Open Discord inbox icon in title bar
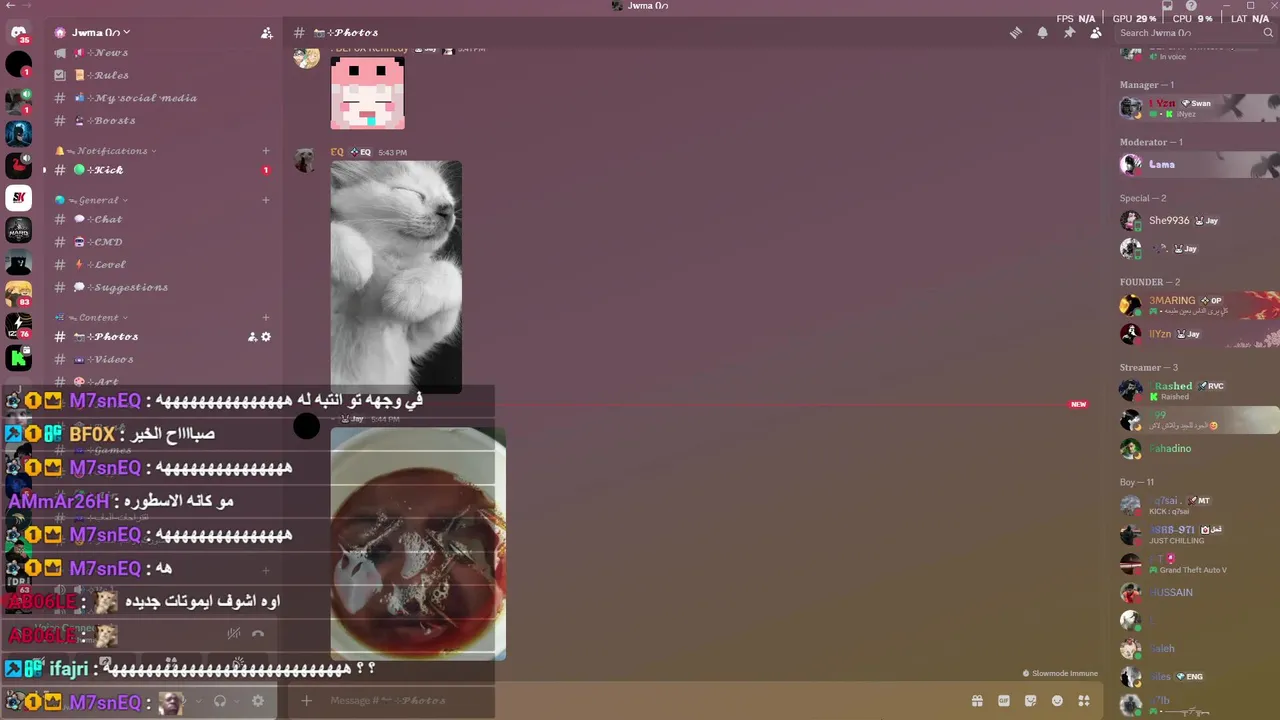This screenshot has width=1280, height=720. tap(1167, 6)
